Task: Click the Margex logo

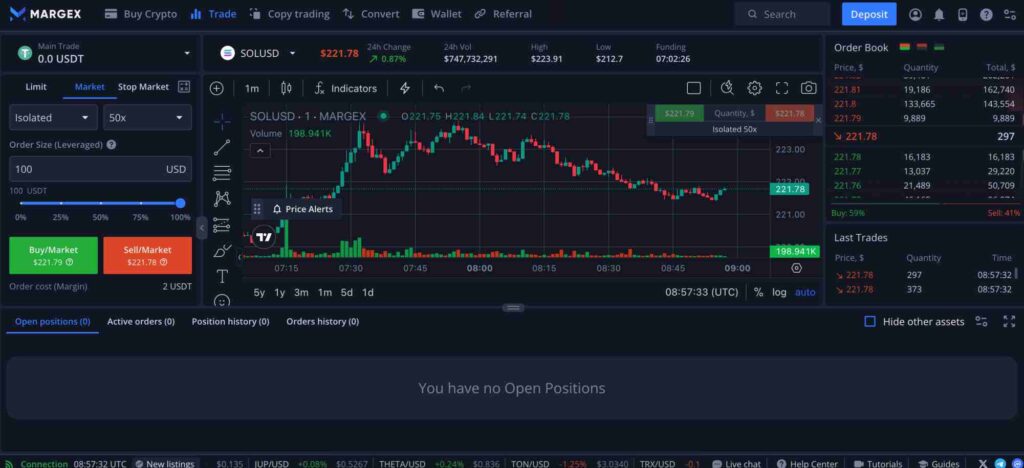Action: coord(46,14)
